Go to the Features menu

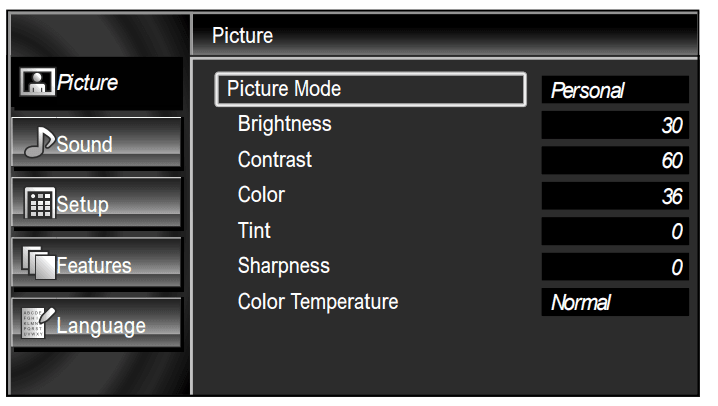[x=96, y=265]
